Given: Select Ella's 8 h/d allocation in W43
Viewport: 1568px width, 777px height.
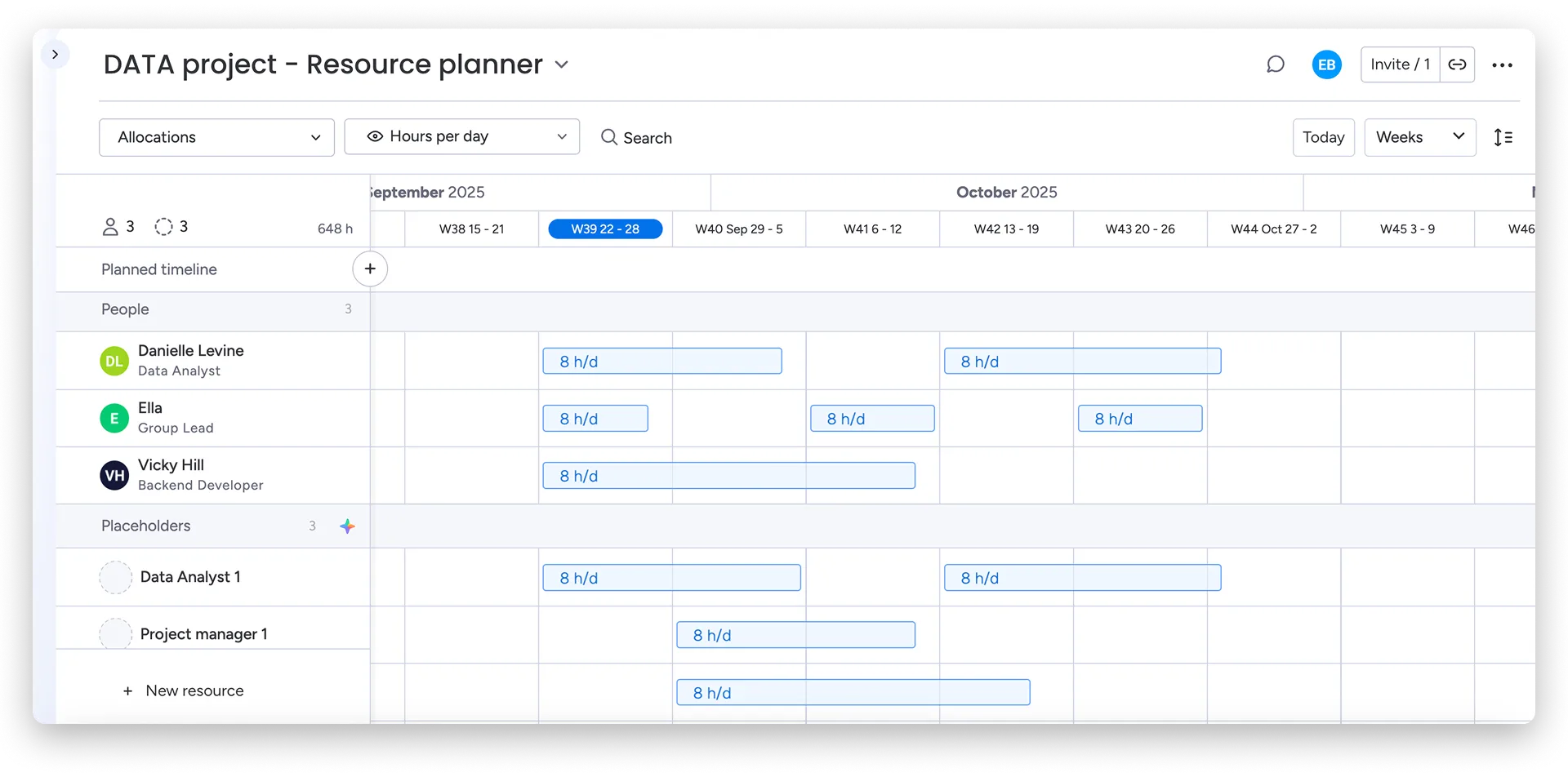Looking at the screenshot, I should (x=1140, y=418).
